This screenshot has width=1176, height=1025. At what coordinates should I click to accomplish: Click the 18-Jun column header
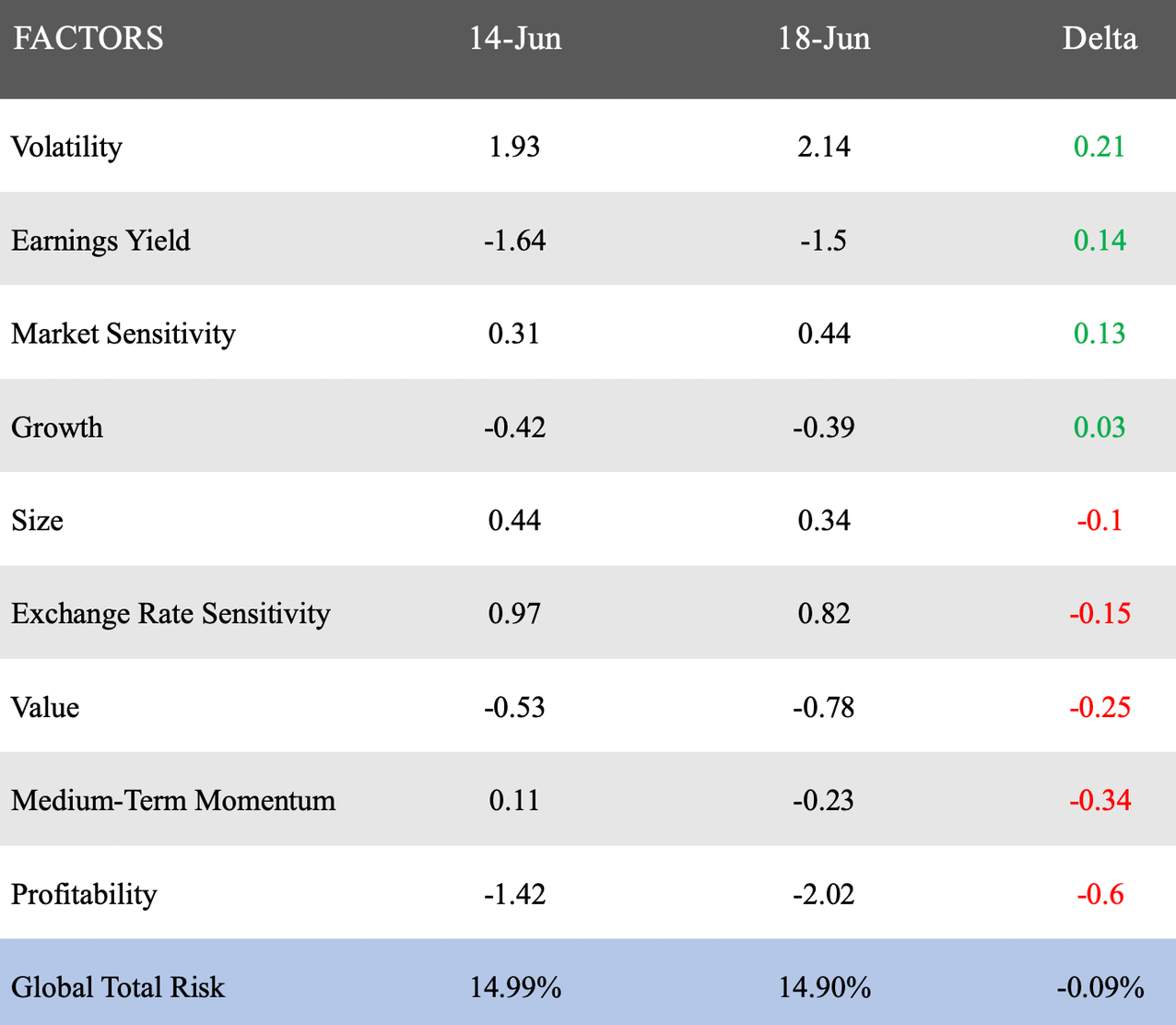823,39
